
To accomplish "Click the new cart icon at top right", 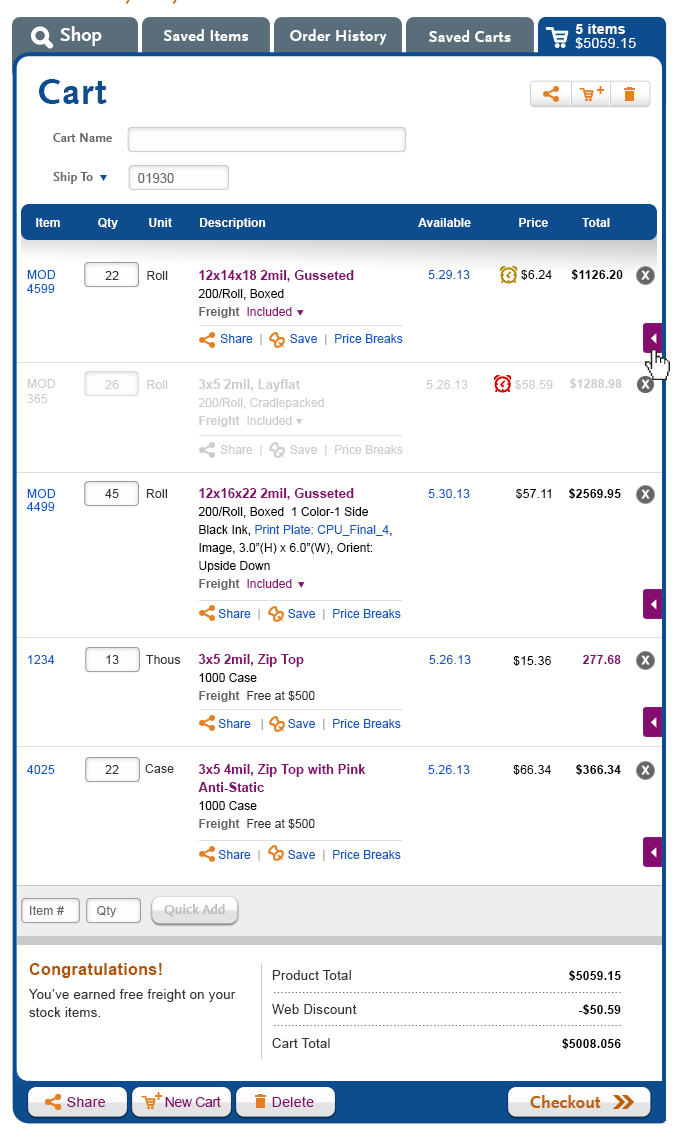I will (591, 94).
